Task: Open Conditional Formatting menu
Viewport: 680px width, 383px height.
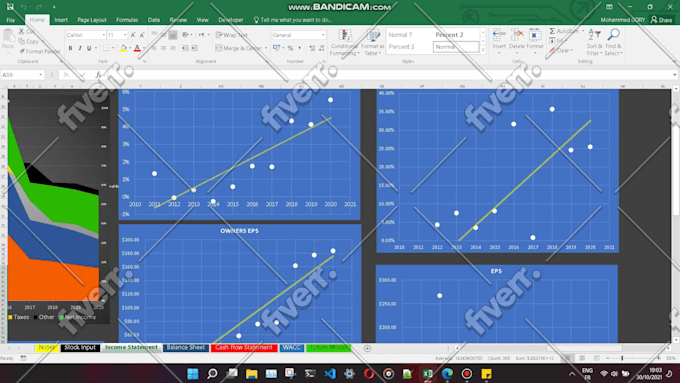Action: 345,43
